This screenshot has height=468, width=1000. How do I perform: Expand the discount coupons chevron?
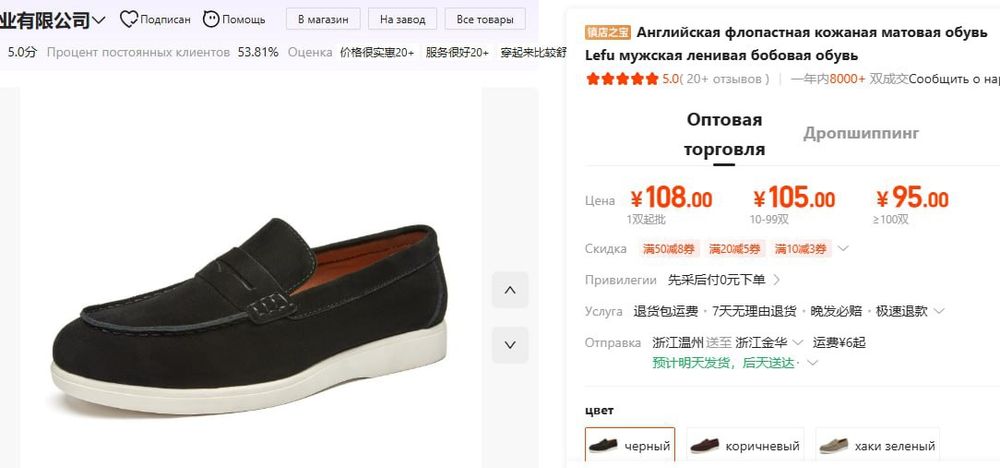coord(843,249)
